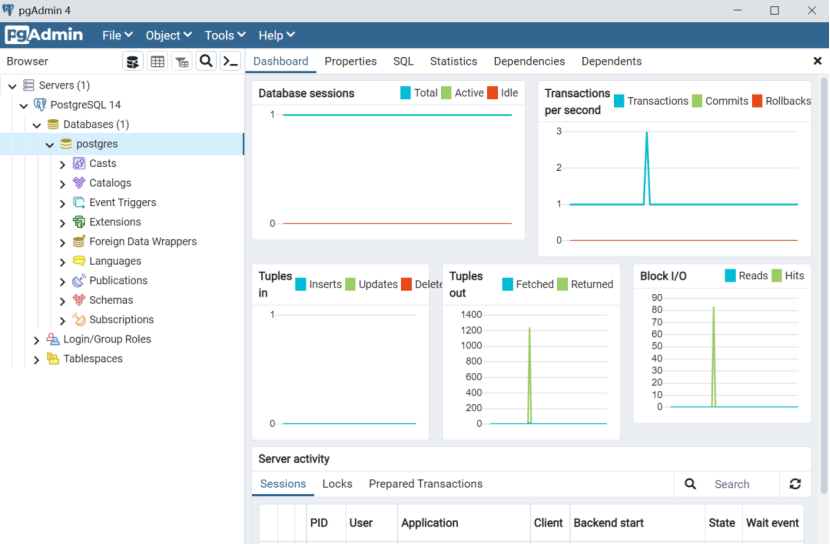
Task: Select the Dashboard tab
Action: tap(281, 61)
